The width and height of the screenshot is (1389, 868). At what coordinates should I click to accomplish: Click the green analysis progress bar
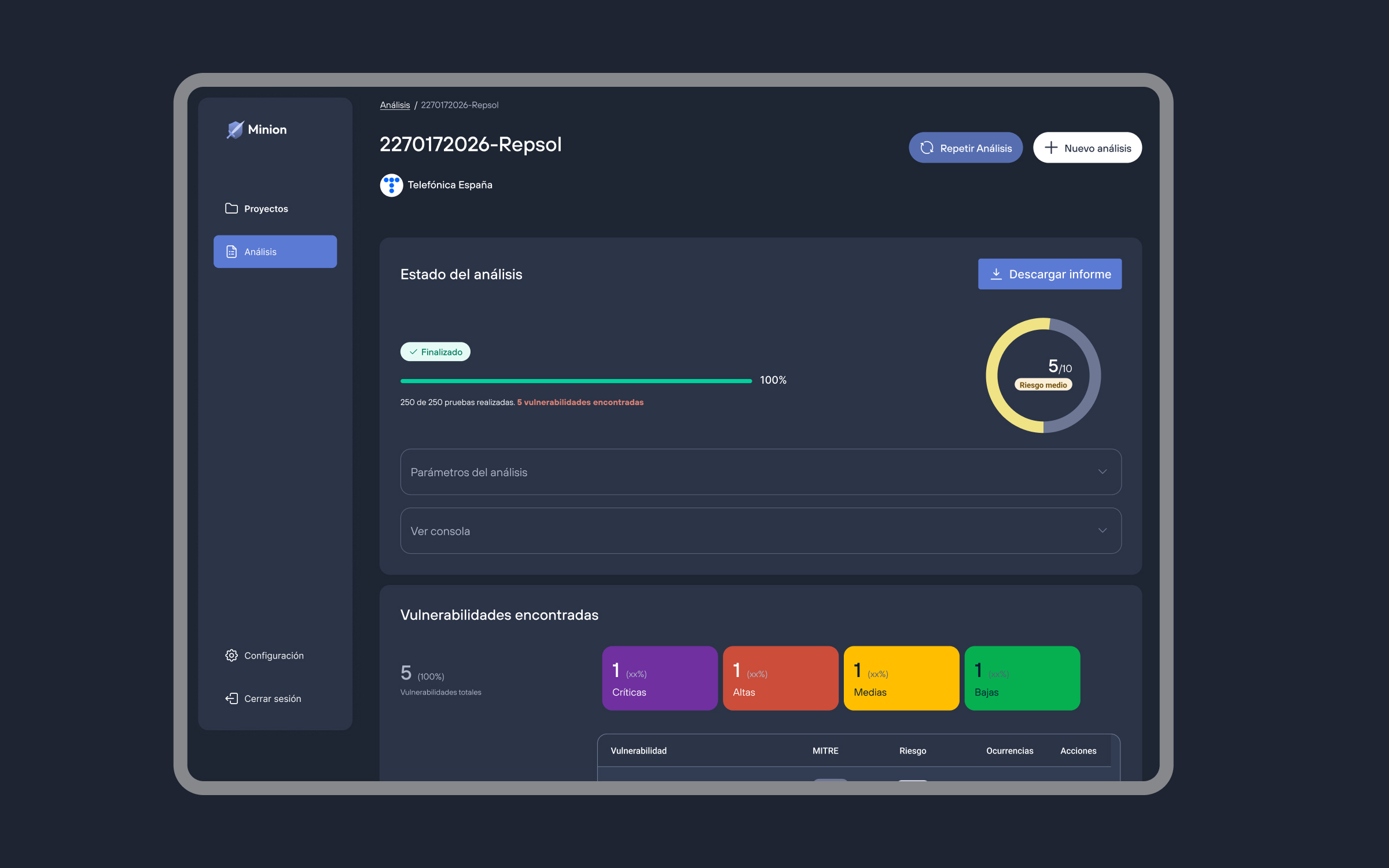click(576, 381)
